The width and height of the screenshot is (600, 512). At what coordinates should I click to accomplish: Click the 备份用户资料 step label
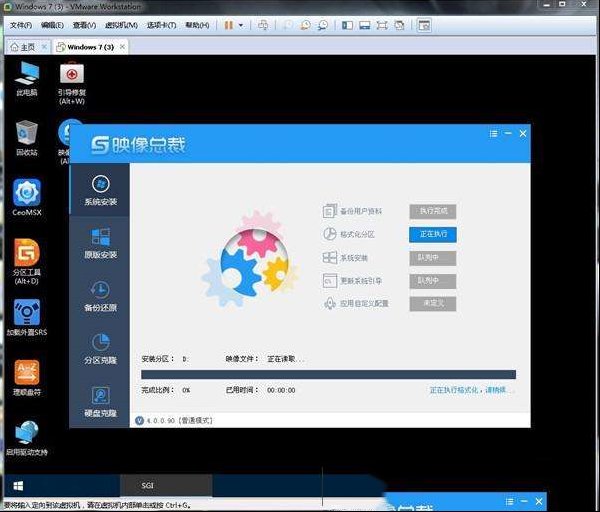pos(361,211)
